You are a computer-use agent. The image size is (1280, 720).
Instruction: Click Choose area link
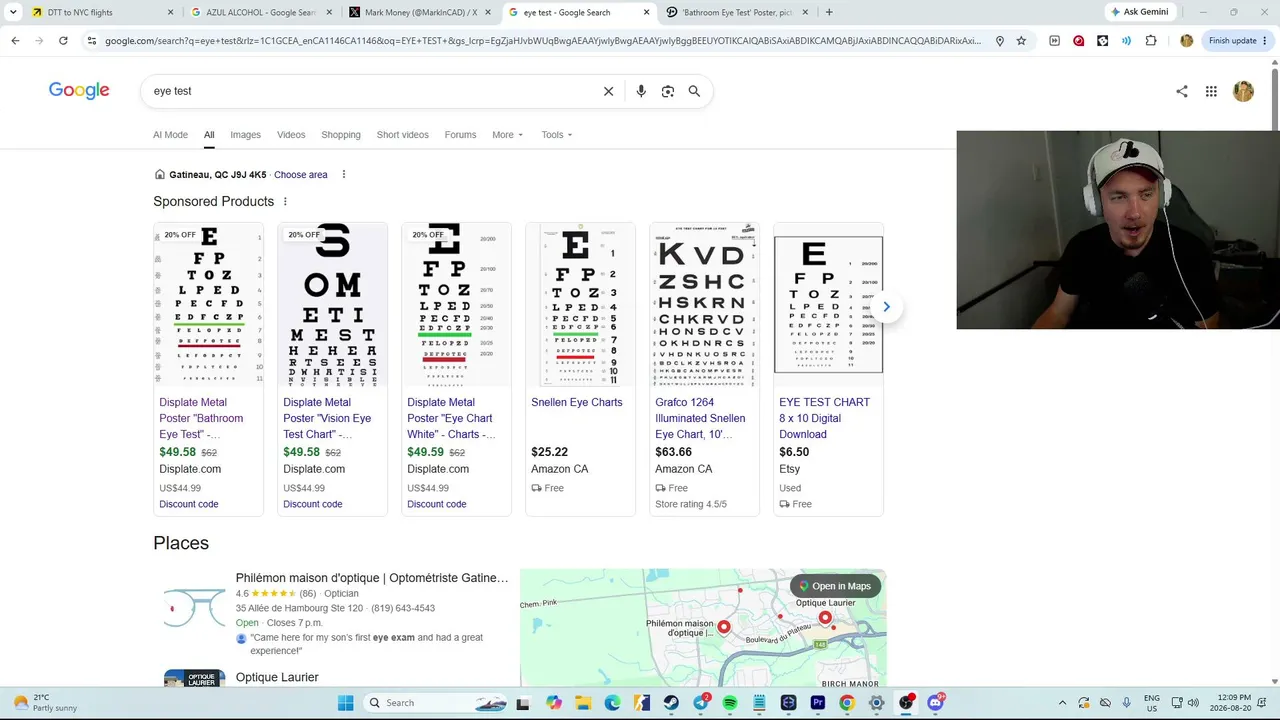point(301,175)
